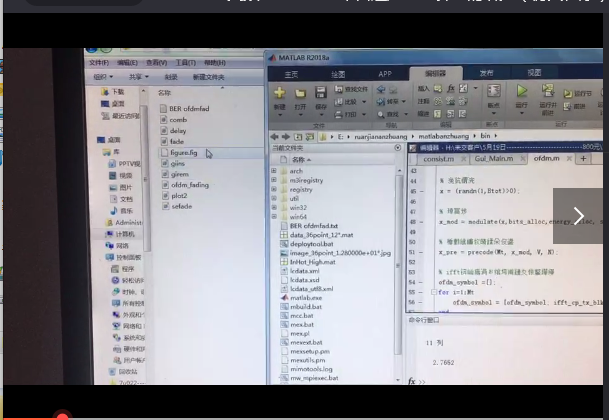Expand the arch folder in Current Folder
The image size is (609, 420).
coord(274,171)
